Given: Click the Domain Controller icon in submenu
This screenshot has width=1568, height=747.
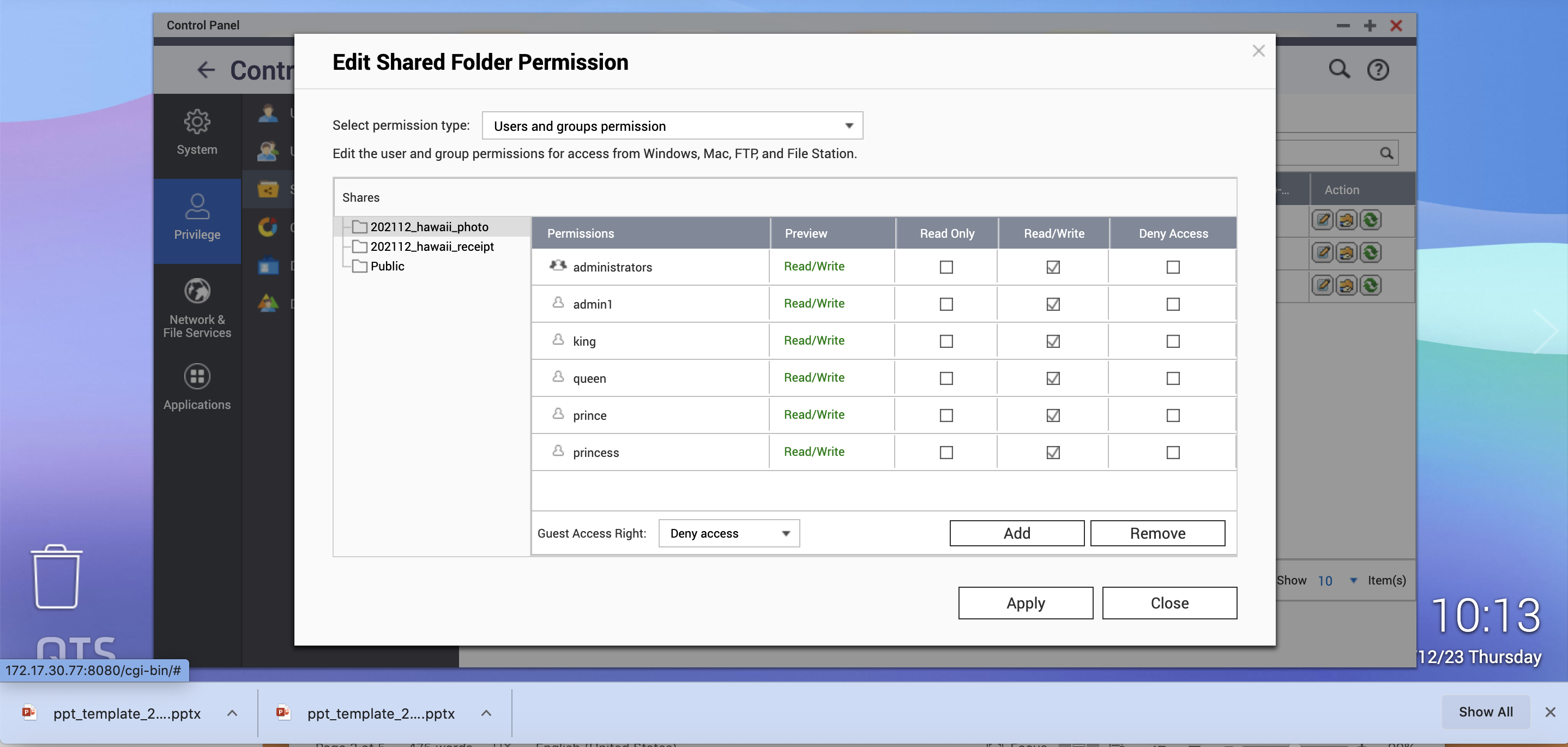Looking at the screenshot, I should (268, 303).
